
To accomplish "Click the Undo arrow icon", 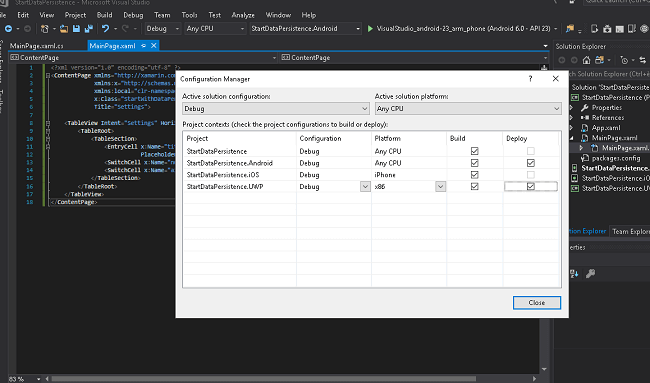I will click(x=106, y=29).
